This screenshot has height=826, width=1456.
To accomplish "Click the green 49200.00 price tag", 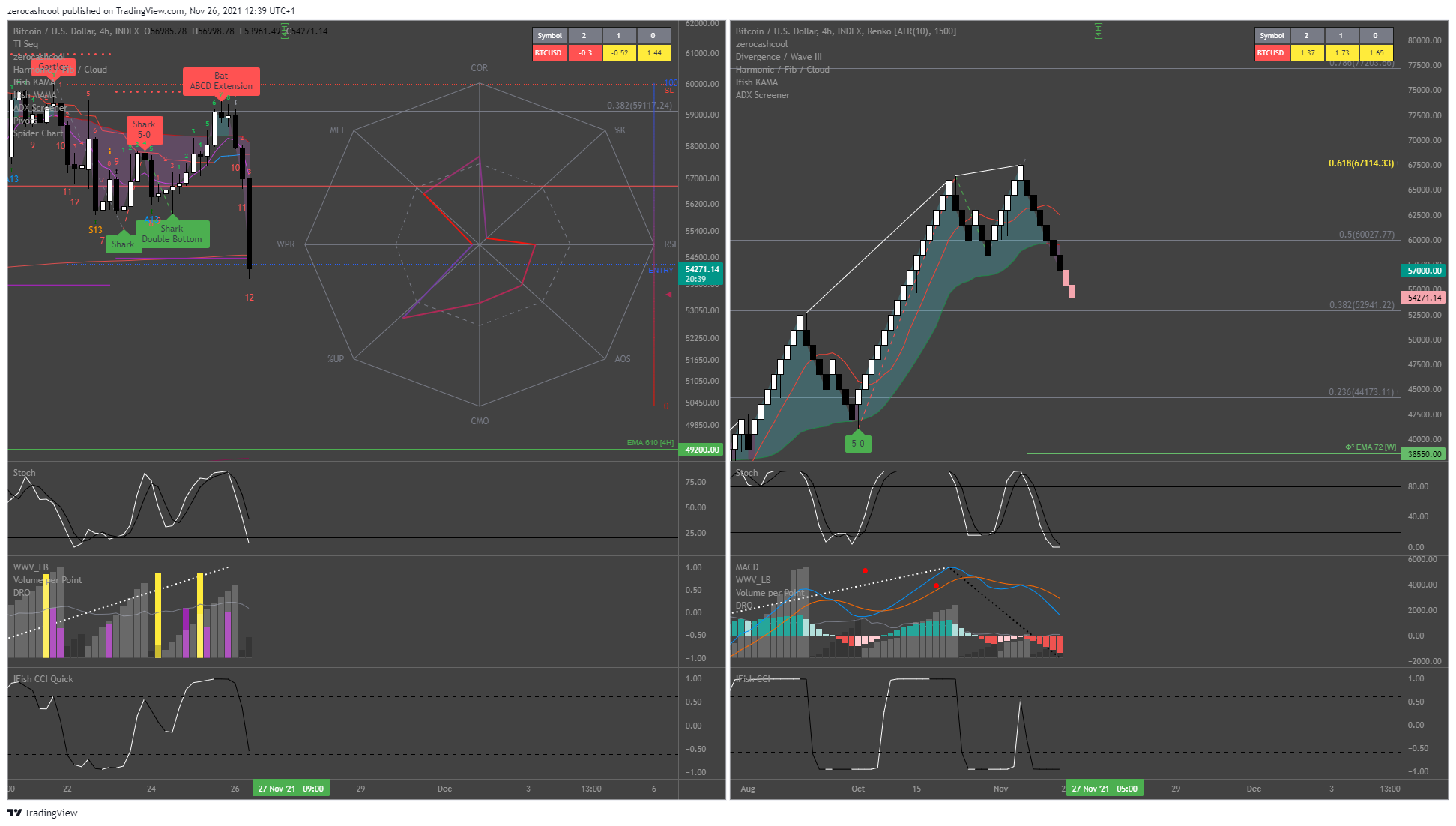I will [x=702, y=450].
